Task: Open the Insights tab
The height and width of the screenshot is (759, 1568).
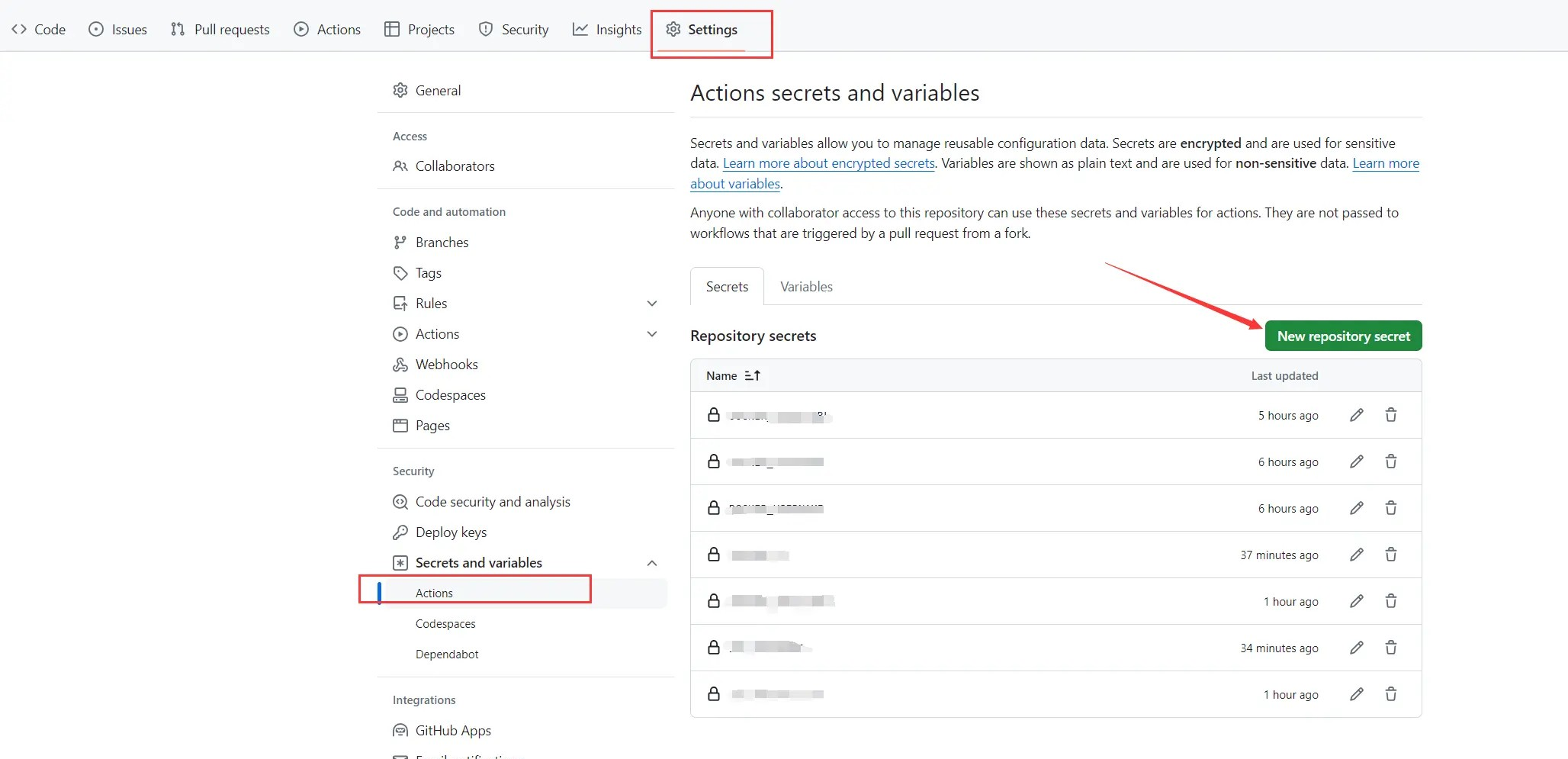Action: tap(607, 29)
